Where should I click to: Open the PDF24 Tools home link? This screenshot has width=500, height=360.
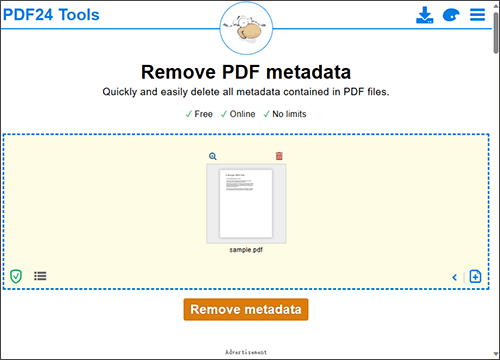tap(51, 15)
